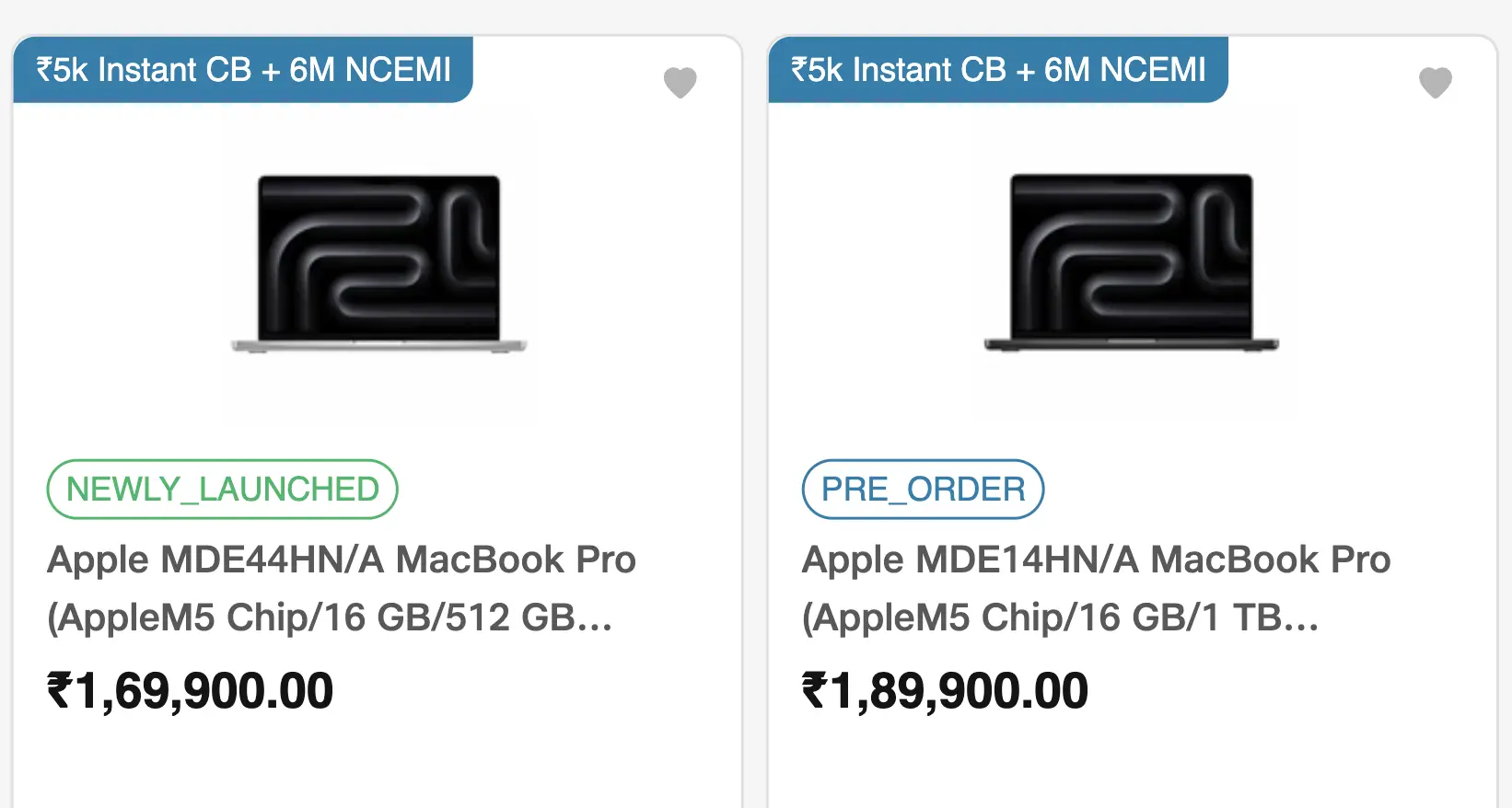Add the MDE44HN/A MacBook Pro to wishlist
Viewport: 1512px width, 808px height.
680,83
